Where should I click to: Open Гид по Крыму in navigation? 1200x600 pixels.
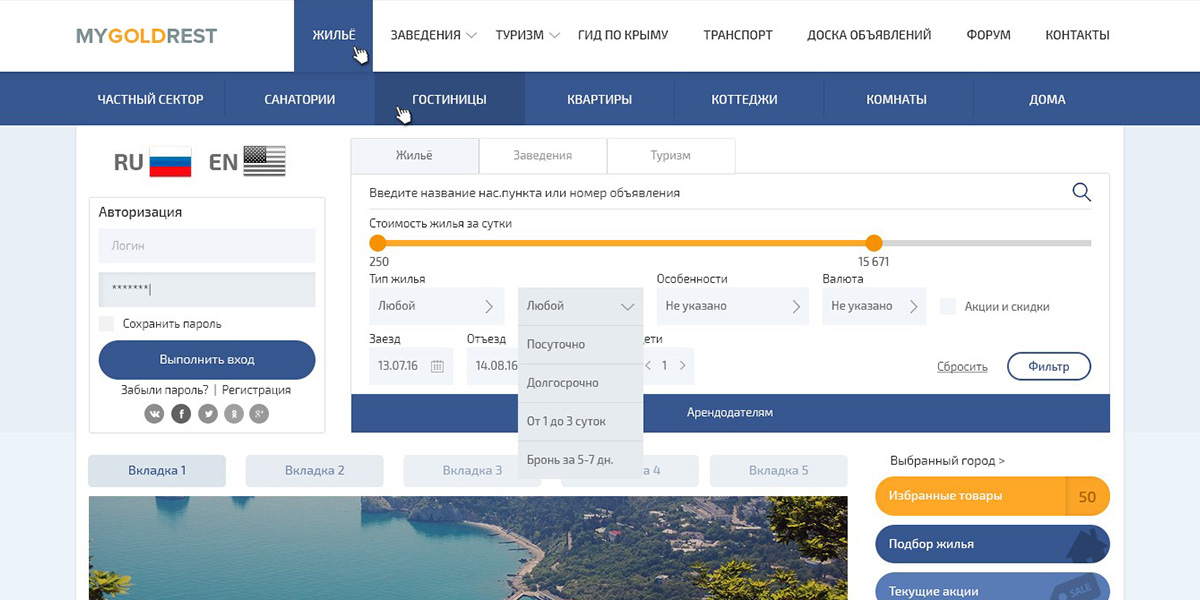[623, 35]
